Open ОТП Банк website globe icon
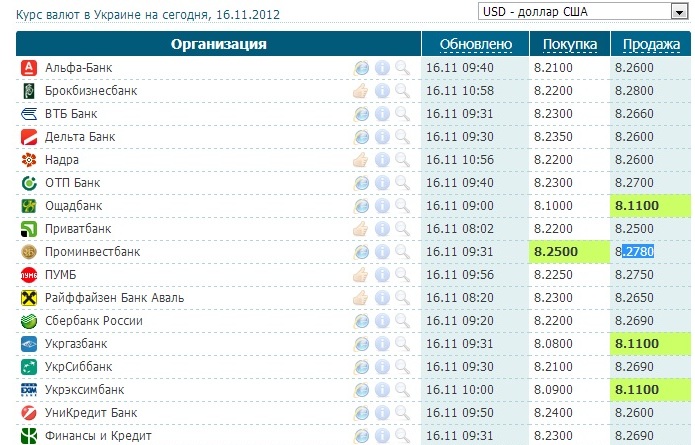695x445 pixels. pos(361,183)
